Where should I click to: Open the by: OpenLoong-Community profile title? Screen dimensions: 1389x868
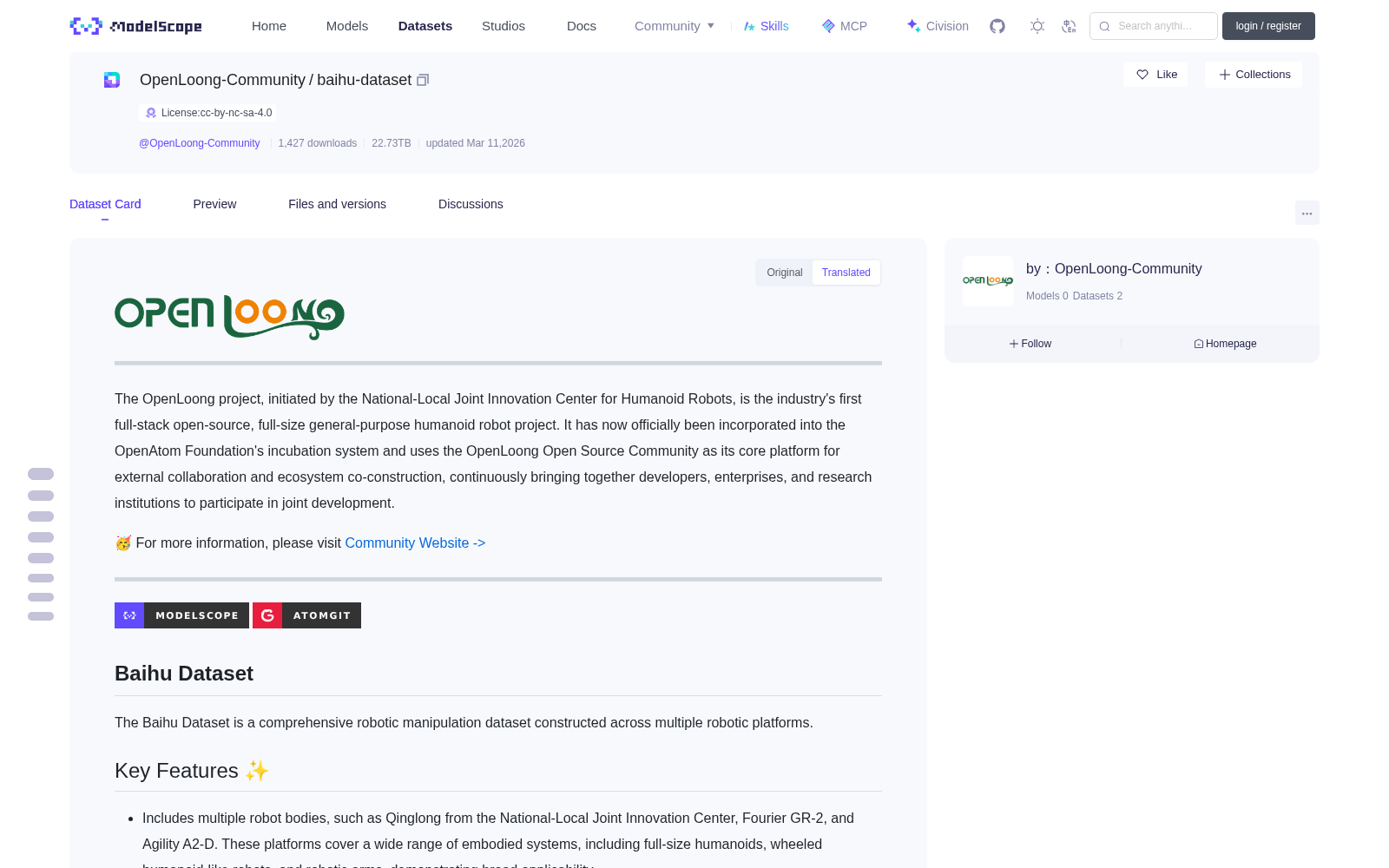[x=1114, y=269]
